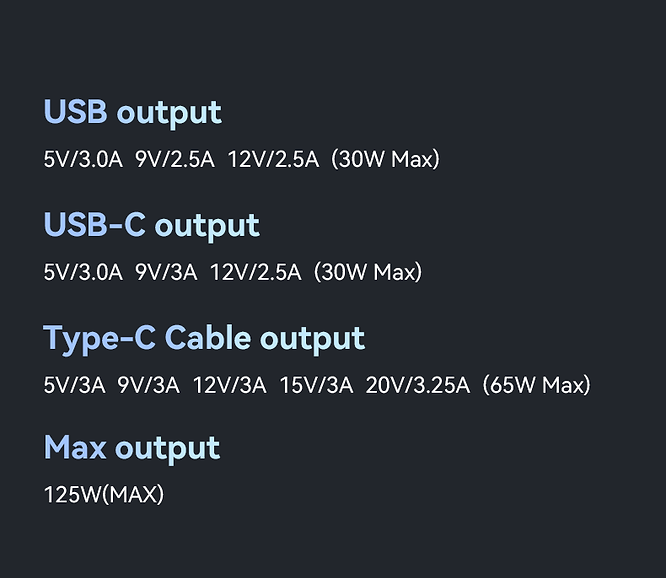Click the "USB output" heading

click(132, 112)
